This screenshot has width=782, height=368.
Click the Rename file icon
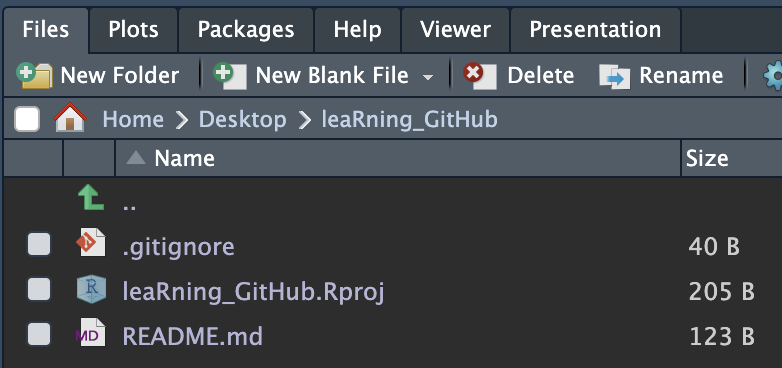[x=615, y=76]
